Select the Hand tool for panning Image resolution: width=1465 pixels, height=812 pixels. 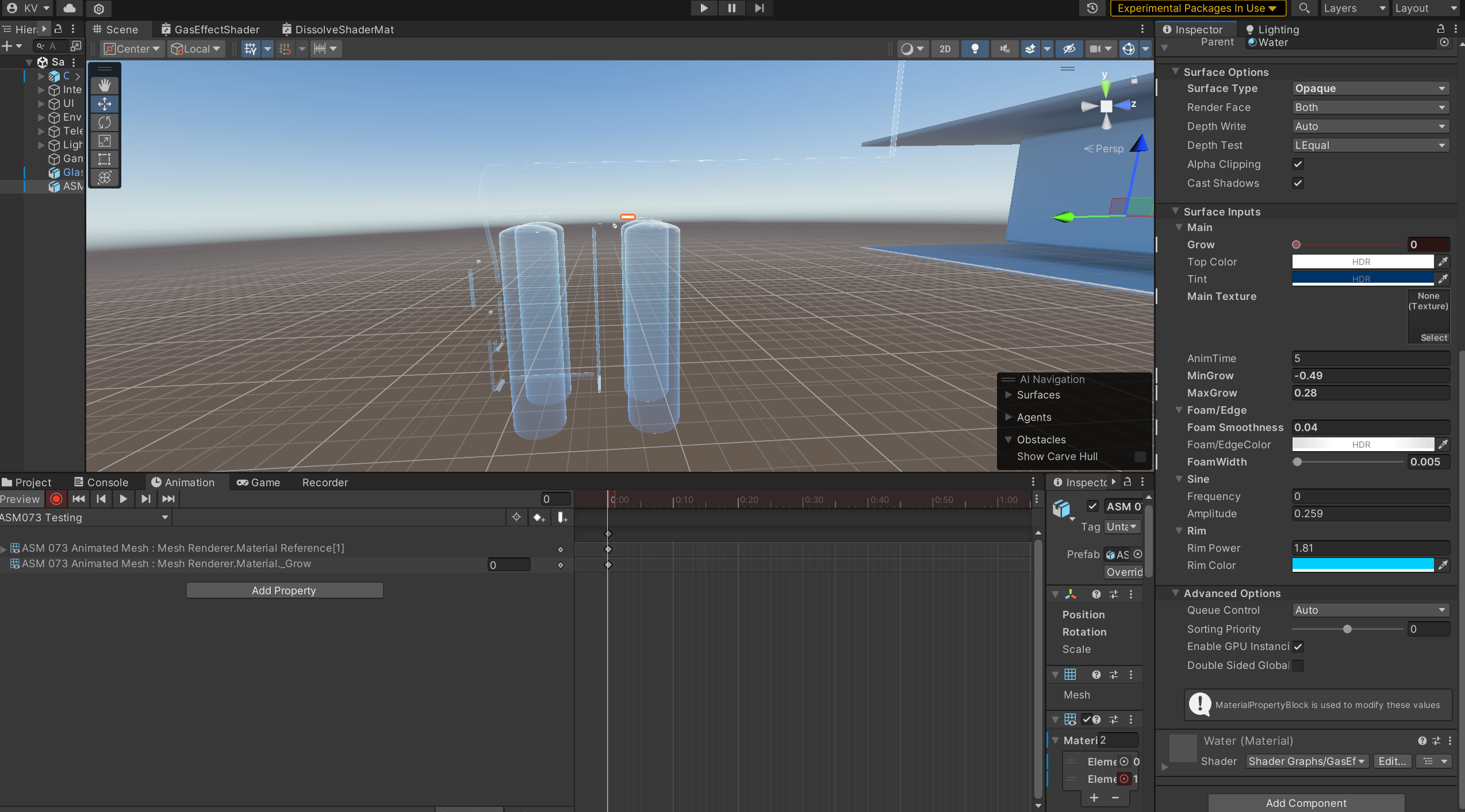tap(105, 85)
